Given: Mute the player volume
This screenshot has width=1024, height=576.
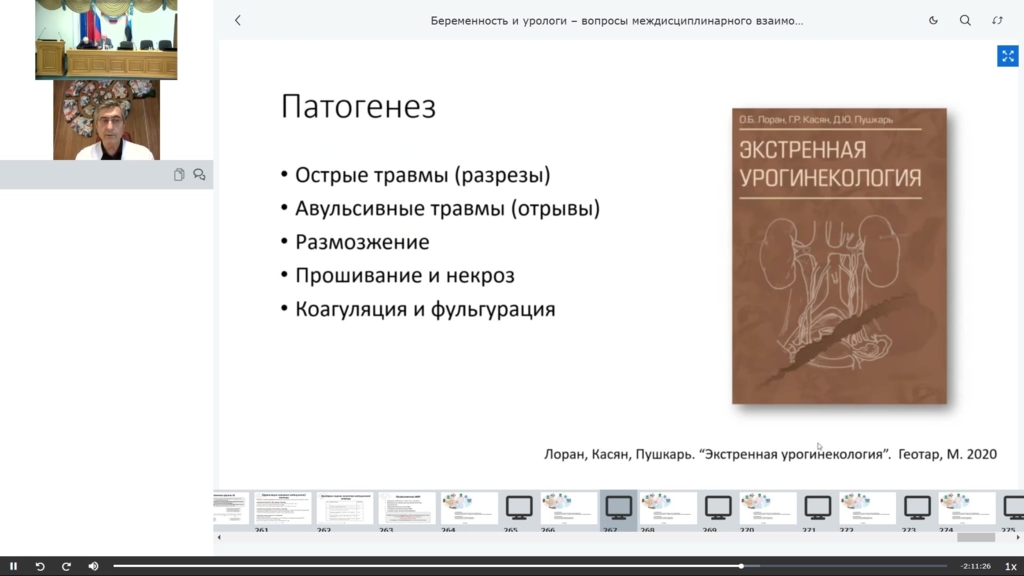Looking at the screenshot, I should [93, 566].
